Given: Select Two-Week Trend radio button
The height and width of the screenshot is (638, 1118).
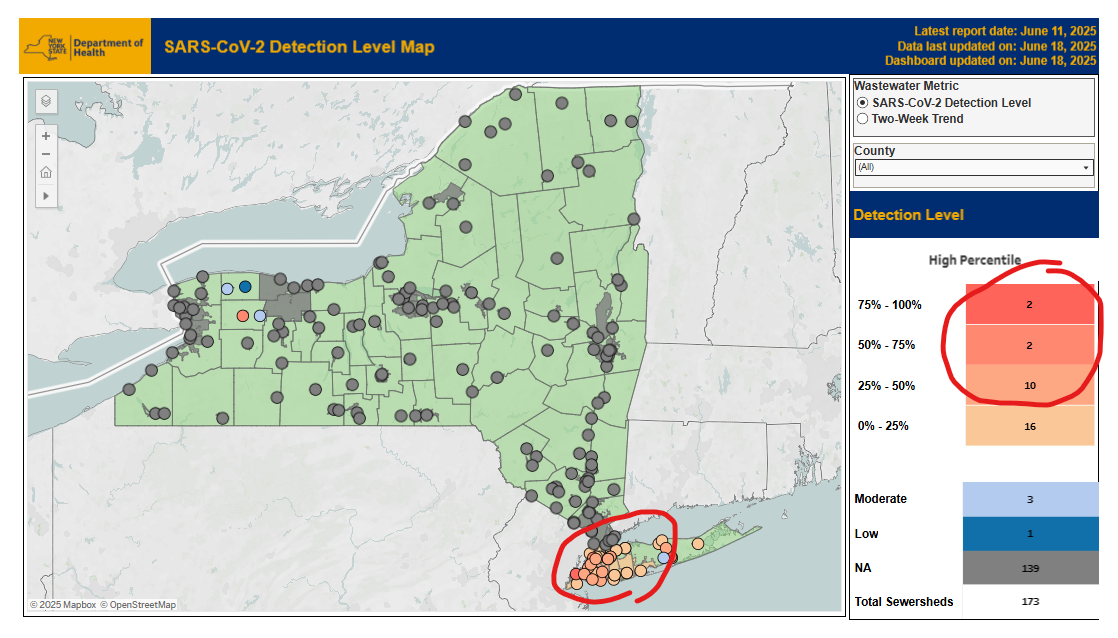Looking at the screenshot, I should point(863,119).
